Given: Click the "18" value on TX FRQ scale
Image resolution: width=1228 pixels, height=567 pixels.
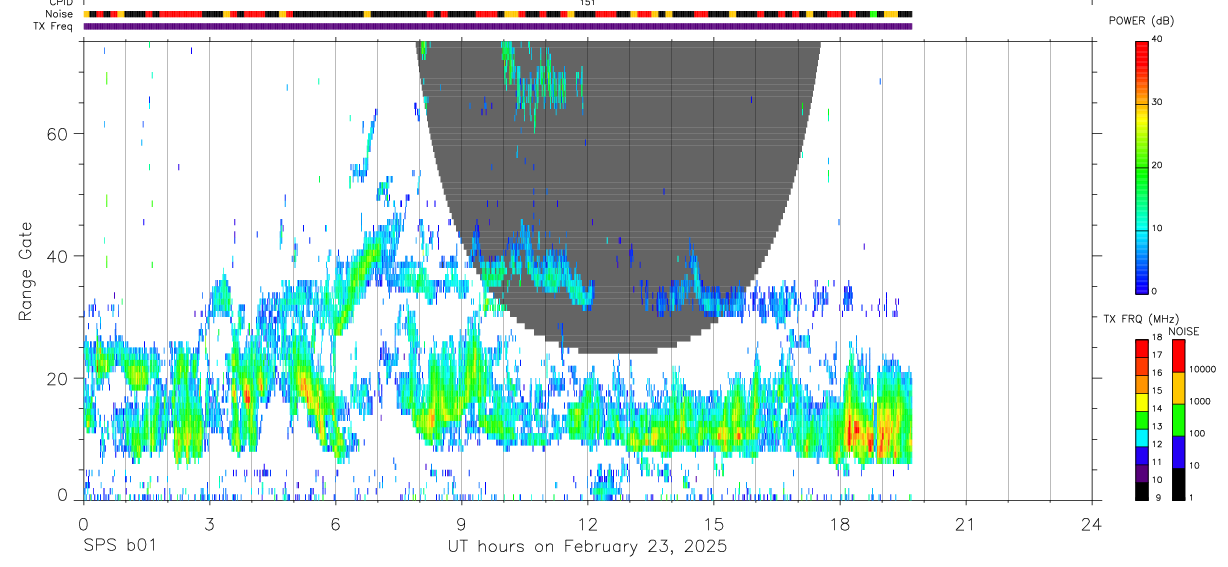Looking at the screenshot, I should [1157, 340].
